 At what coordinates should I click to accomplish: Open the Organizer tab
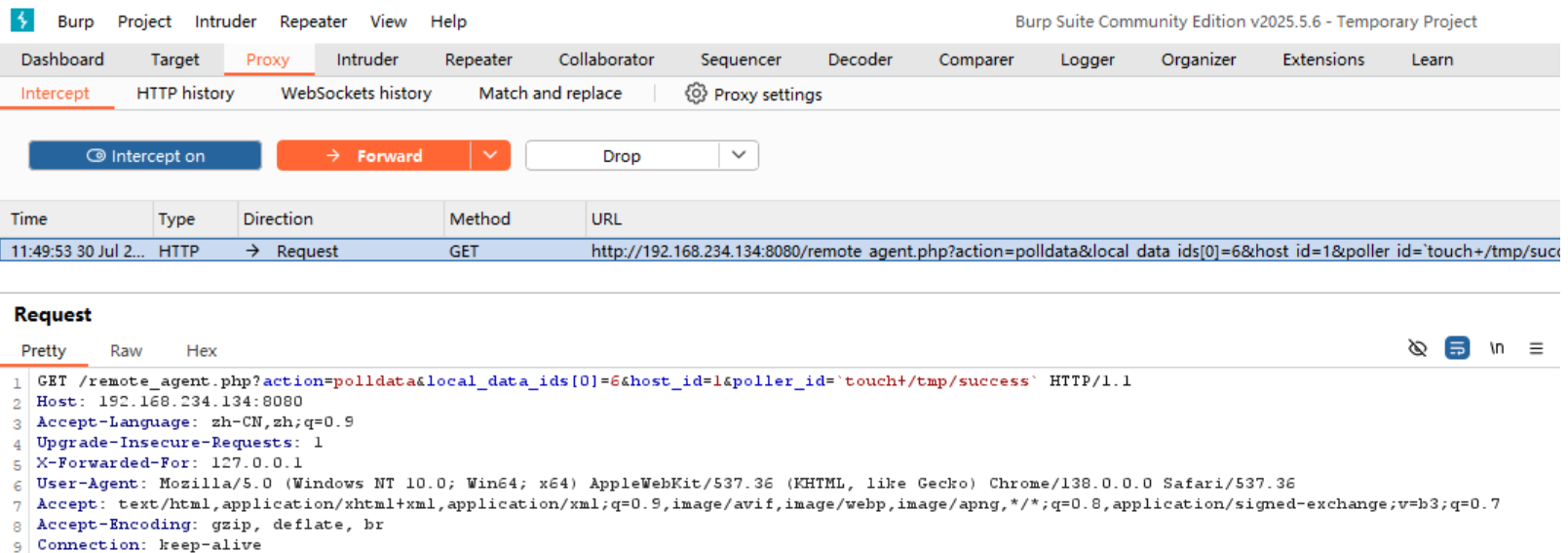point(1199,59)
